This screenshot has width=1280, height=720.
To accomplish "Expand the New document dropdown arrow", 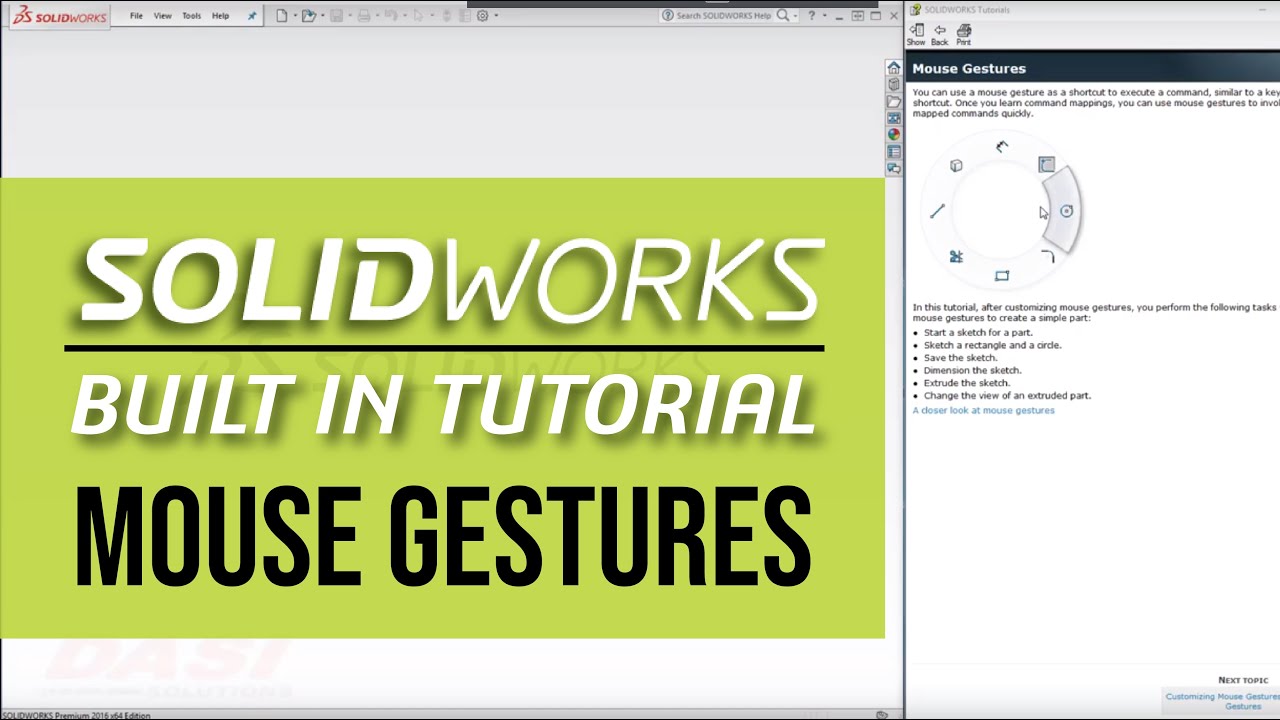I will (x=294, y=16).
